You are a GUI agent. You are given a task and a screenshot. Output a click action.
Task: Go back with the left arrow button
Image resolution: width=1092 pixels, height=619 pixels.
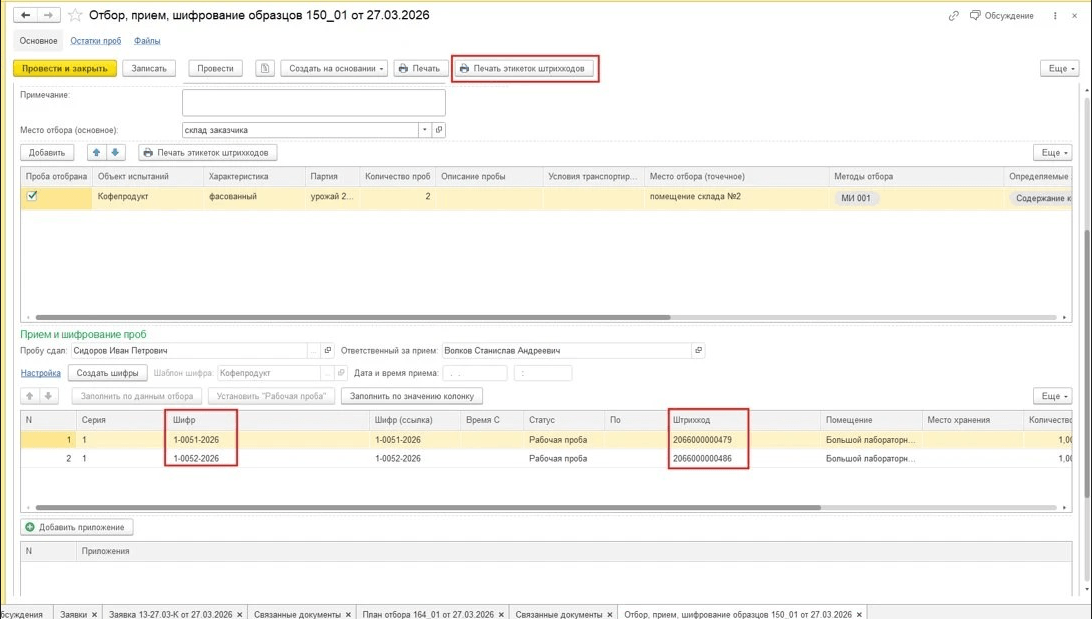coord(25,15)
